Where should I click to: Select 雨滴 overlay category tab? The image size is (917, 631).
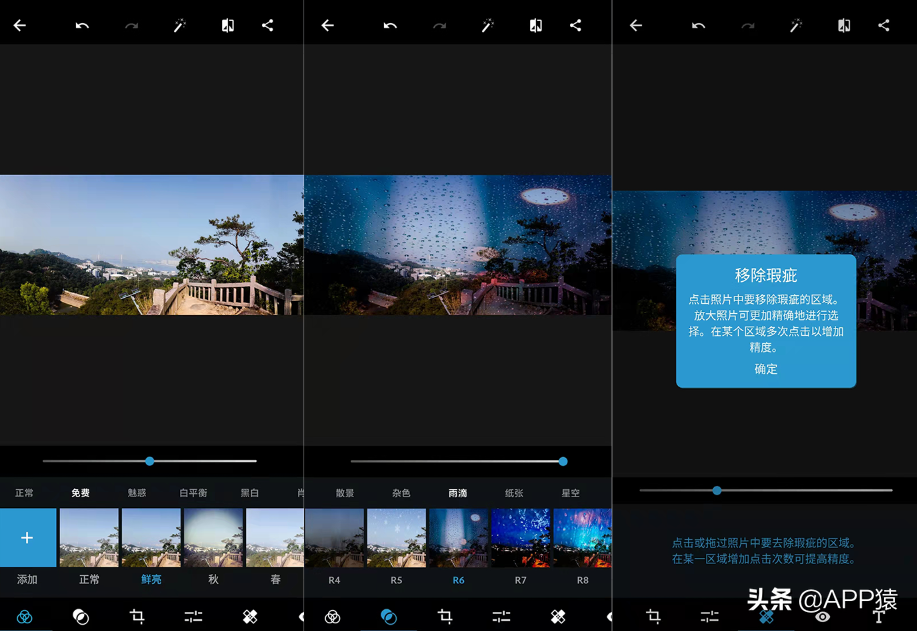point(458,493)
